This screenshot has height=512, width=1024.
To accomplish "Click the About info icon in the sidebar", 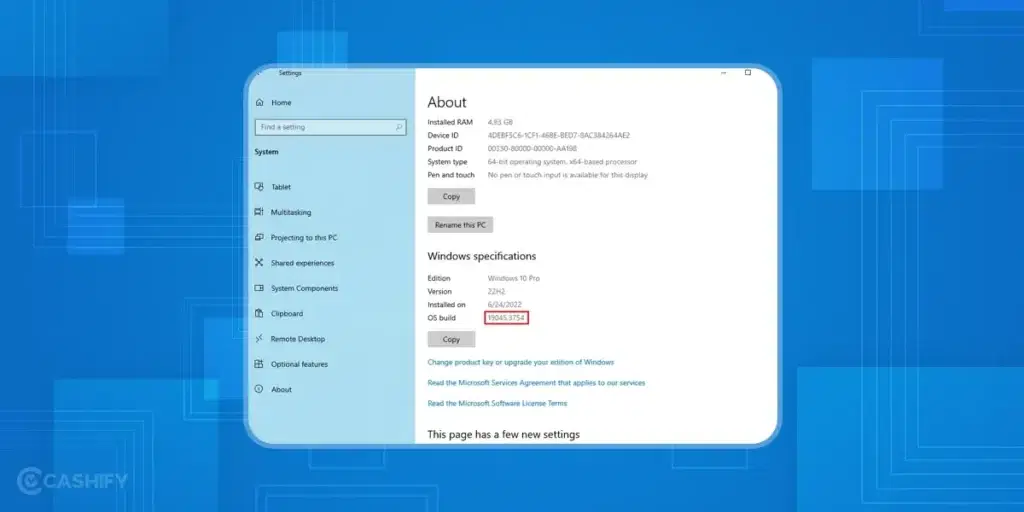I will click(259, 389).
